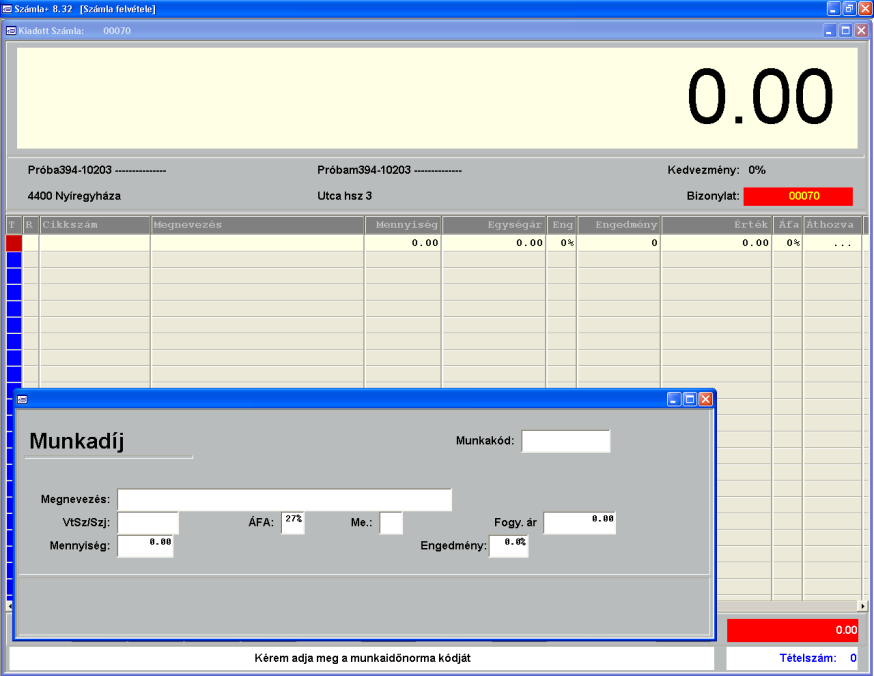Click the red Bizonylat 00070 field
Image resolution: width=874 pixels, height=676 pixels.
point(798,196)
